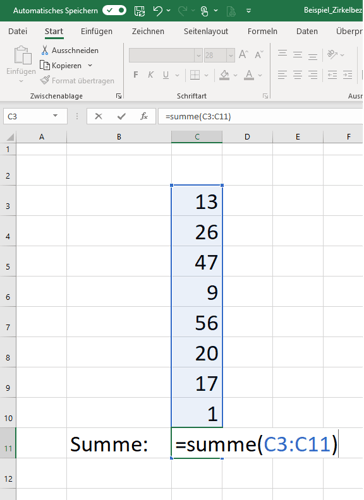Viewport: 364px width, 500px height.
Task: Select the column C header
Action: [x=197, y=137]
